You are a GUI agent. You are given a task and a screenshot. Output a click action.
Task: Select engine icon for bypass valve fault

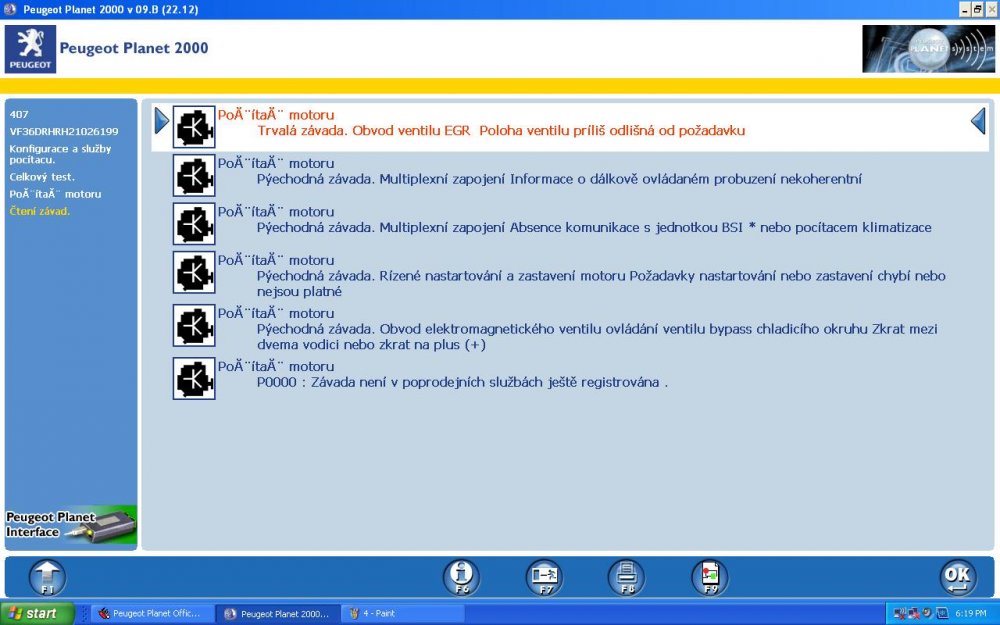194,325
